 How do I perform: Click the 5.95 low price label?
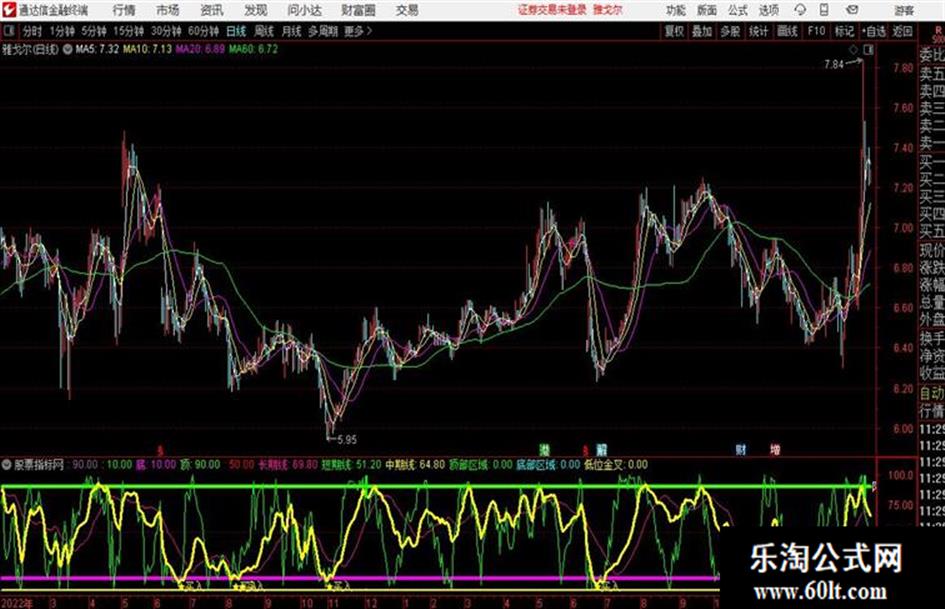click(x=347, y=440)
